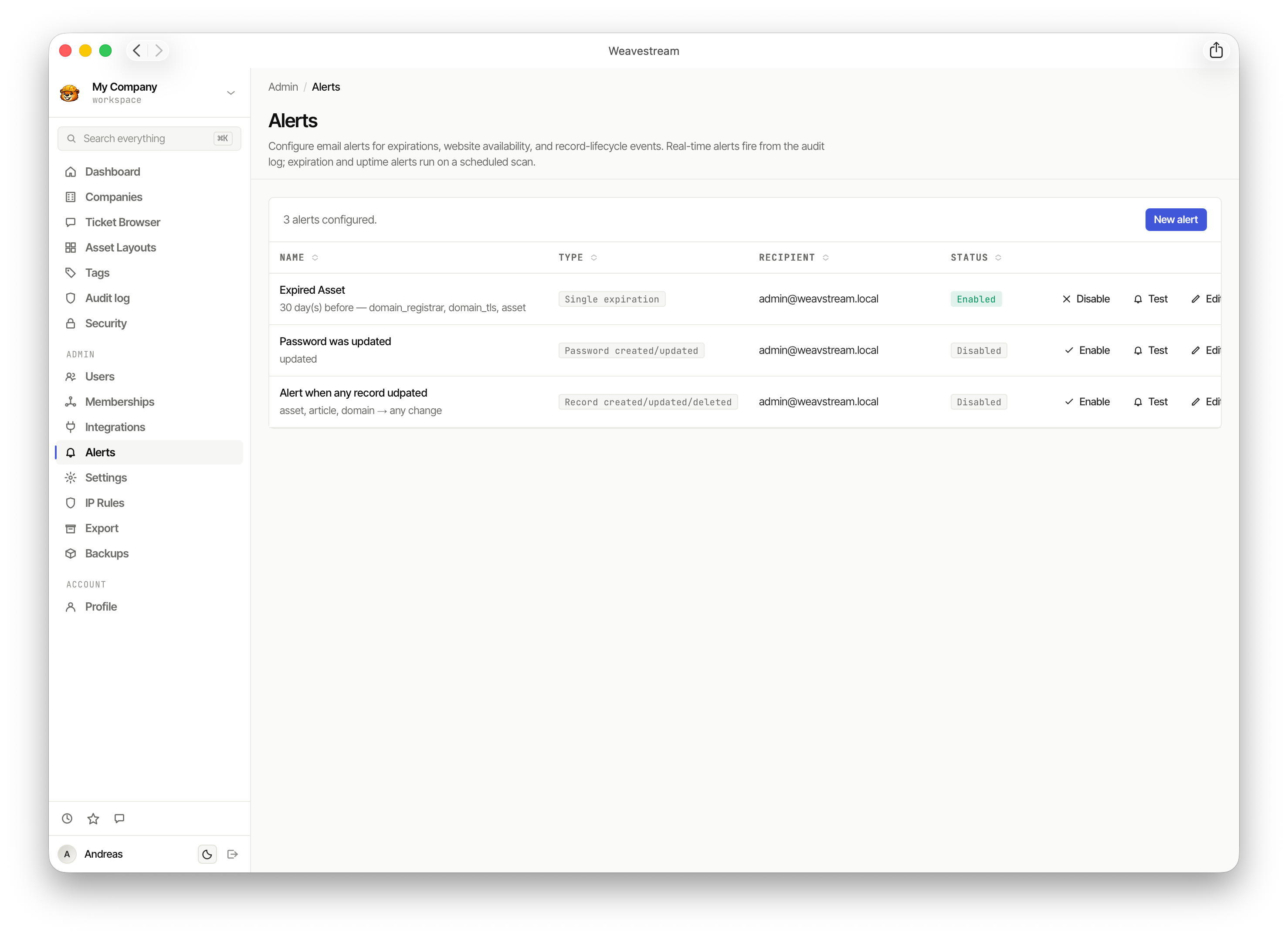This screenshot has width=1288, height=937.
Task: Click the Export archive icon
Action: point(71,528)
